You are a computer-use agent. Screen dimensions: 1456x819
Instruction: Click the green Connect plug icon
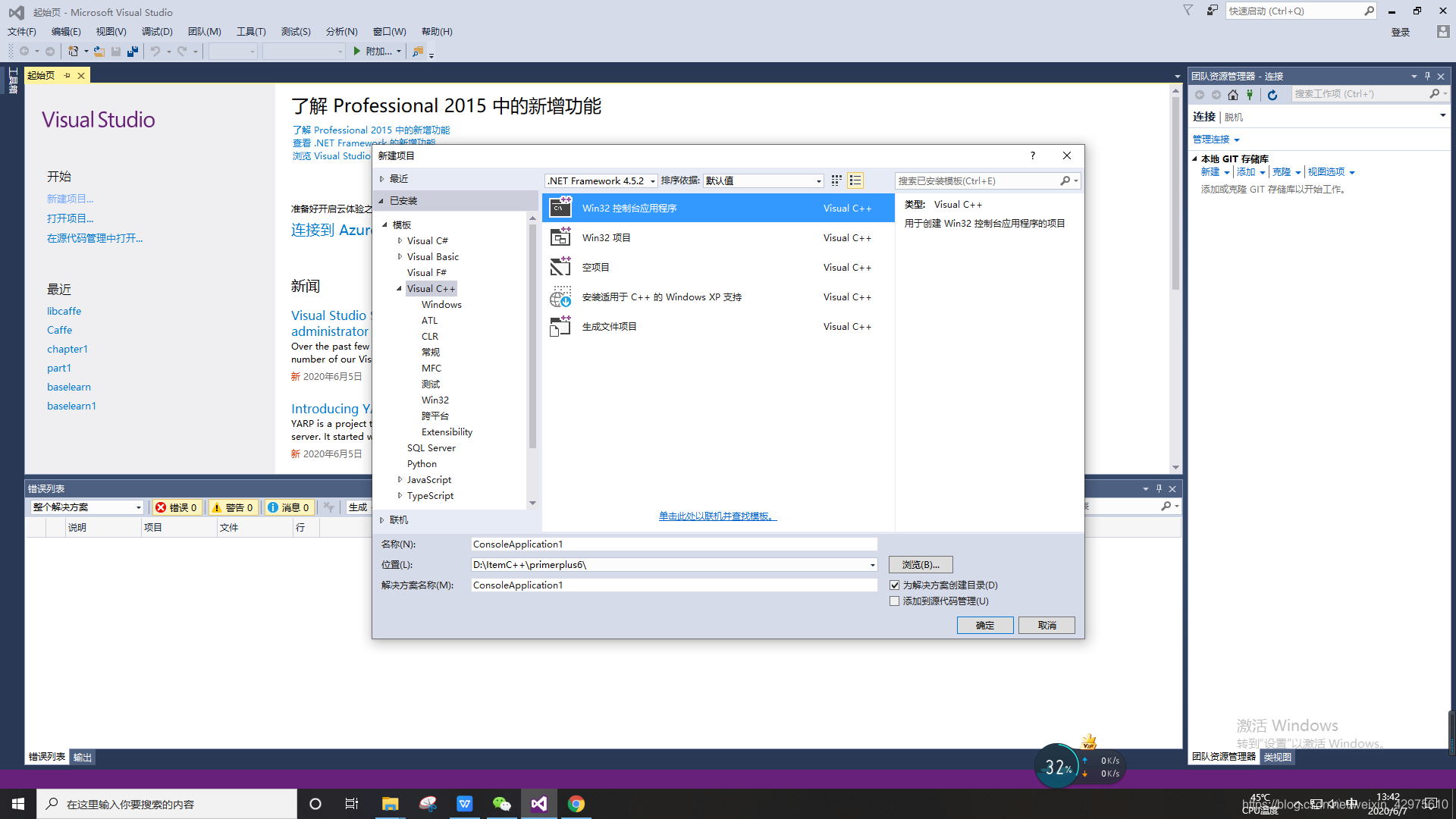point(1250,94)
